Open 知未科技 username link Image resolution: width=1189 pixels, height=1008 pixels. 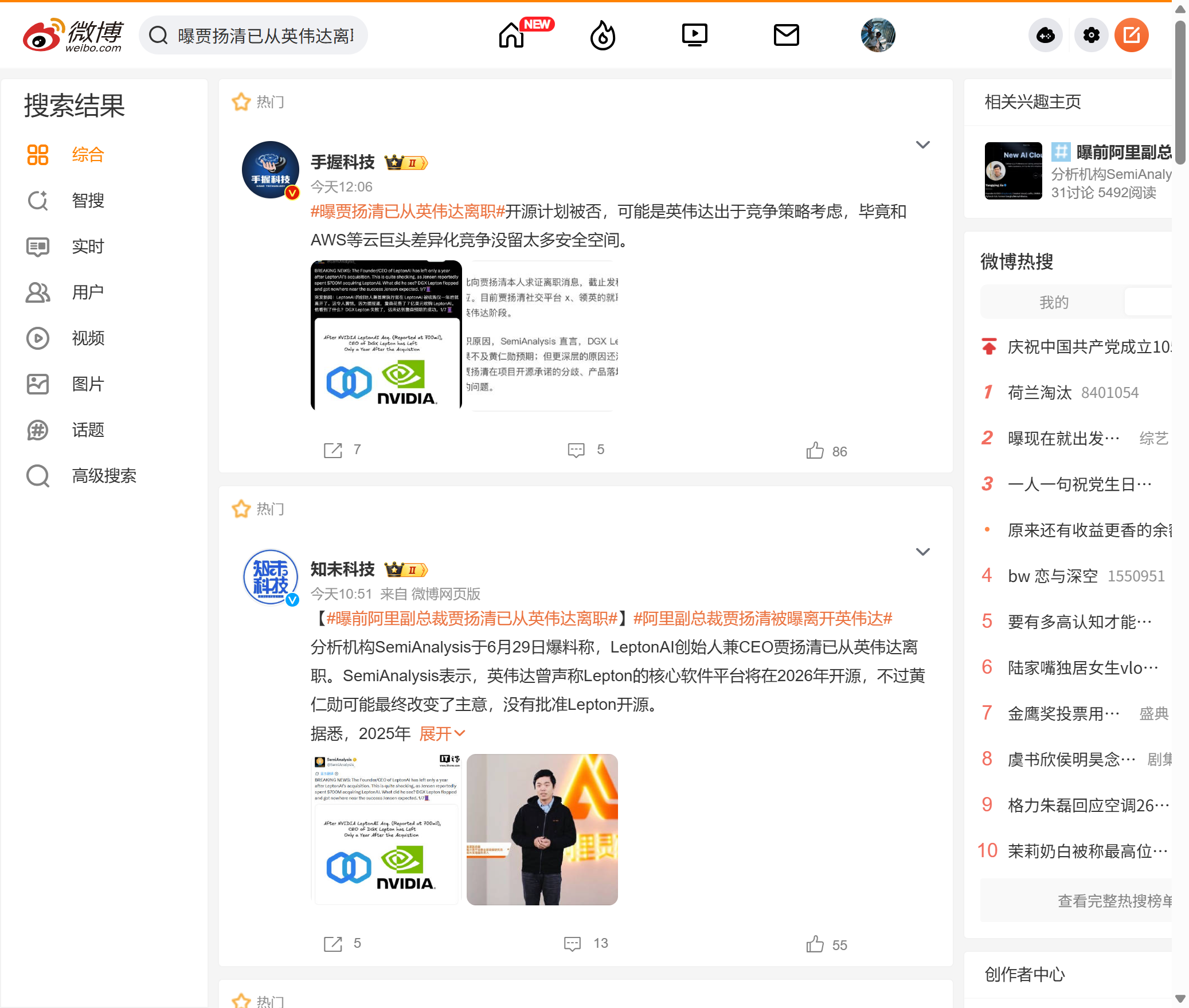[x=342, y=570]
